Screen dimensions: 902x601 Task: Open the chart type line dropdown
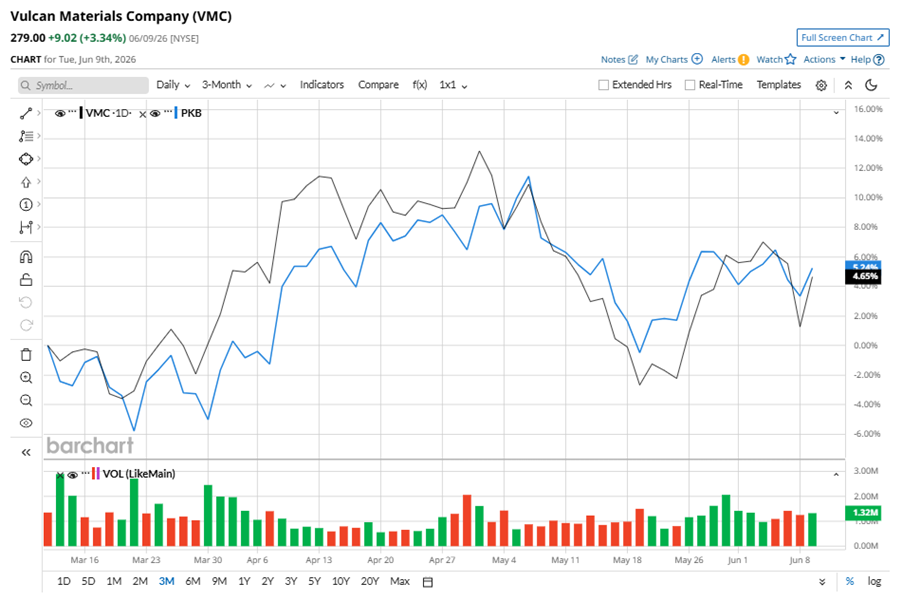(275, 86)
